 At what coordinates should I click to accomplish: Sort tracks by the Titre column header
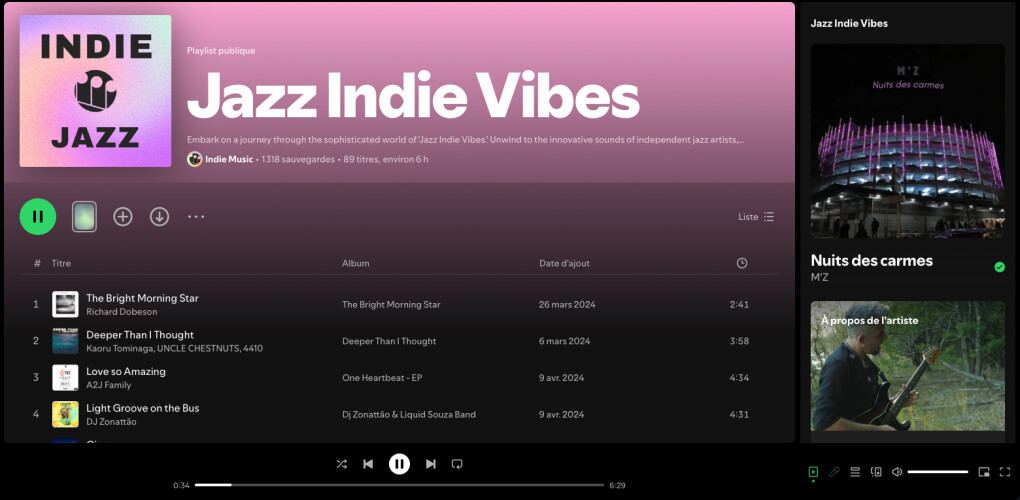click(61, 263)
